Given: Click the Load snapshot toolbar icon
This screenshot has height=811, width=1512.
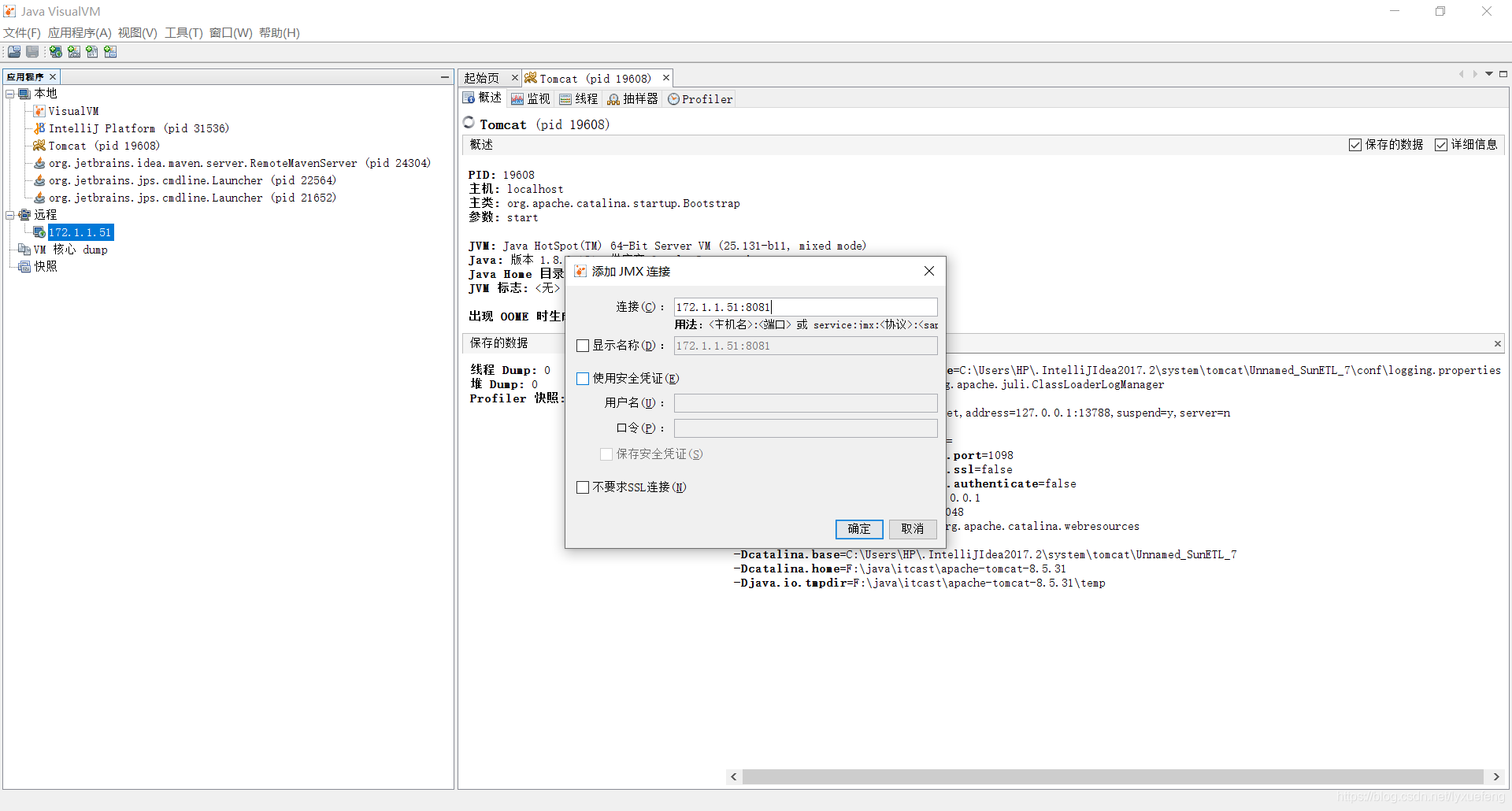Looking at the screenshot, I should tap(14, 52).
